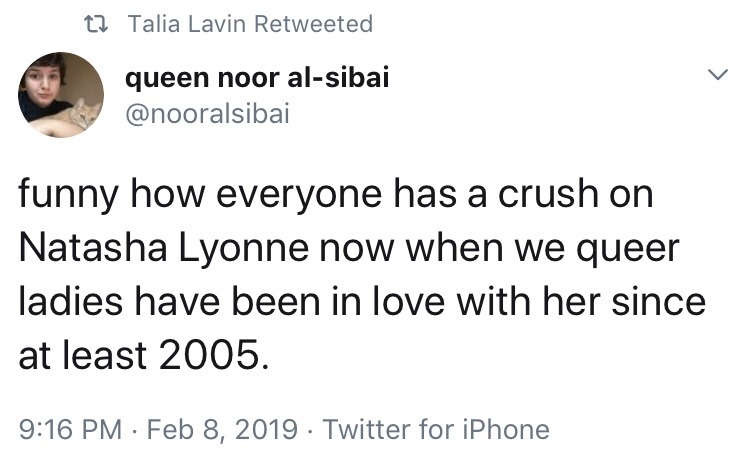Open queen noor al-sibai's profile photo

click(60, 95)
